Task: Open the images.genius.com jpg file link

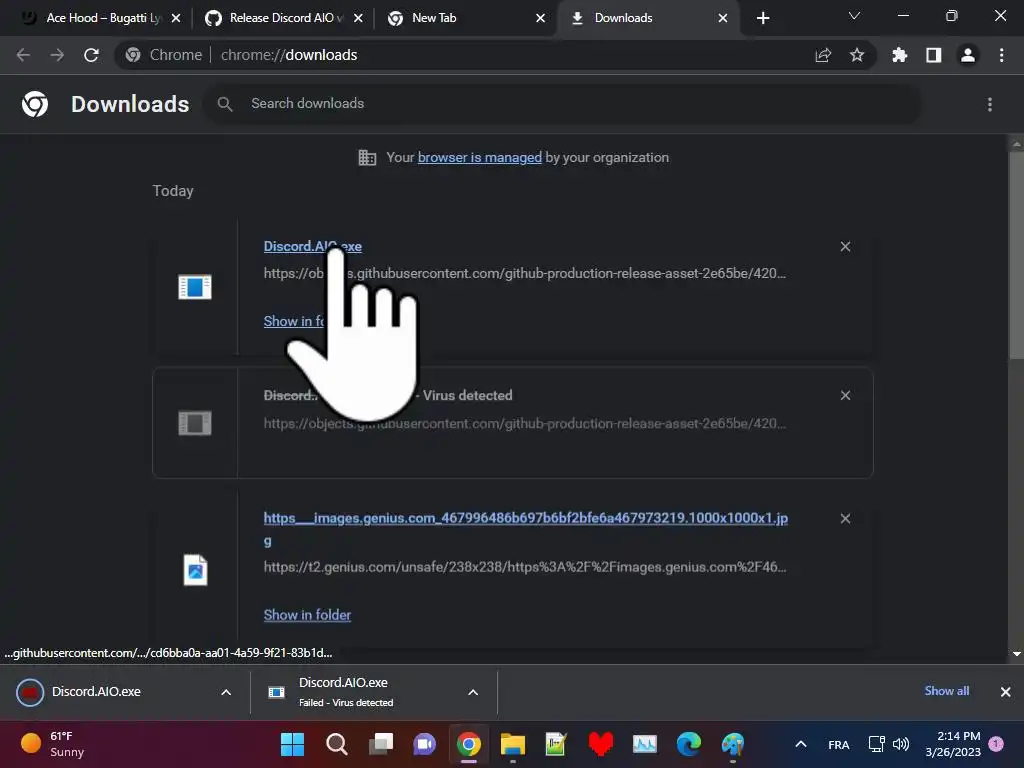Action: (x=526, y=528)
